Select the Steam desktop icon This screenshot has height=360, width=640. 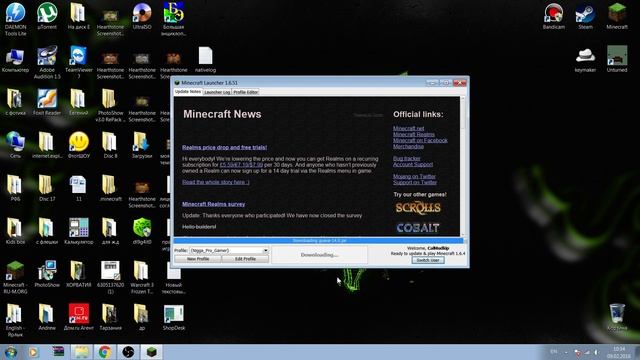click(x=585, y=16)
